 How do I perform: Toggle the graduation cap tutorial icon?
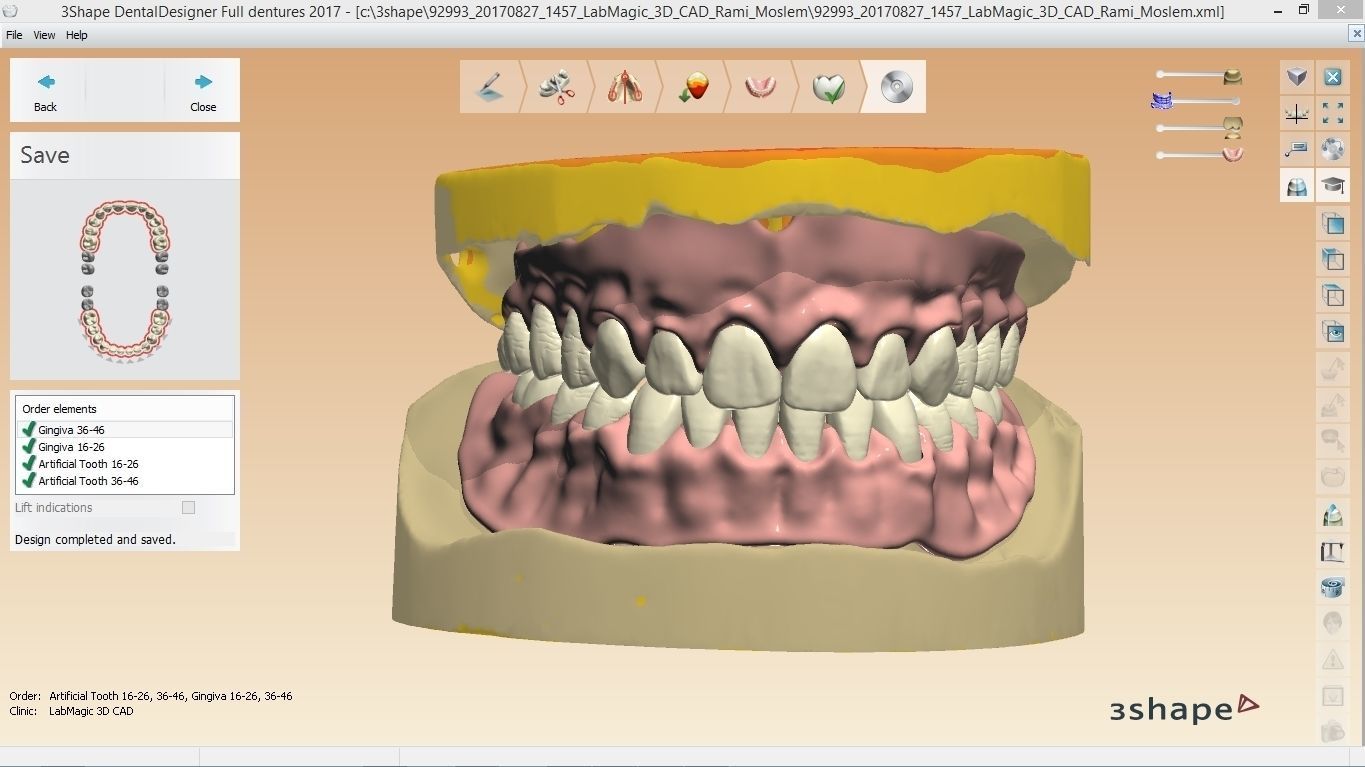(1332, 186)
